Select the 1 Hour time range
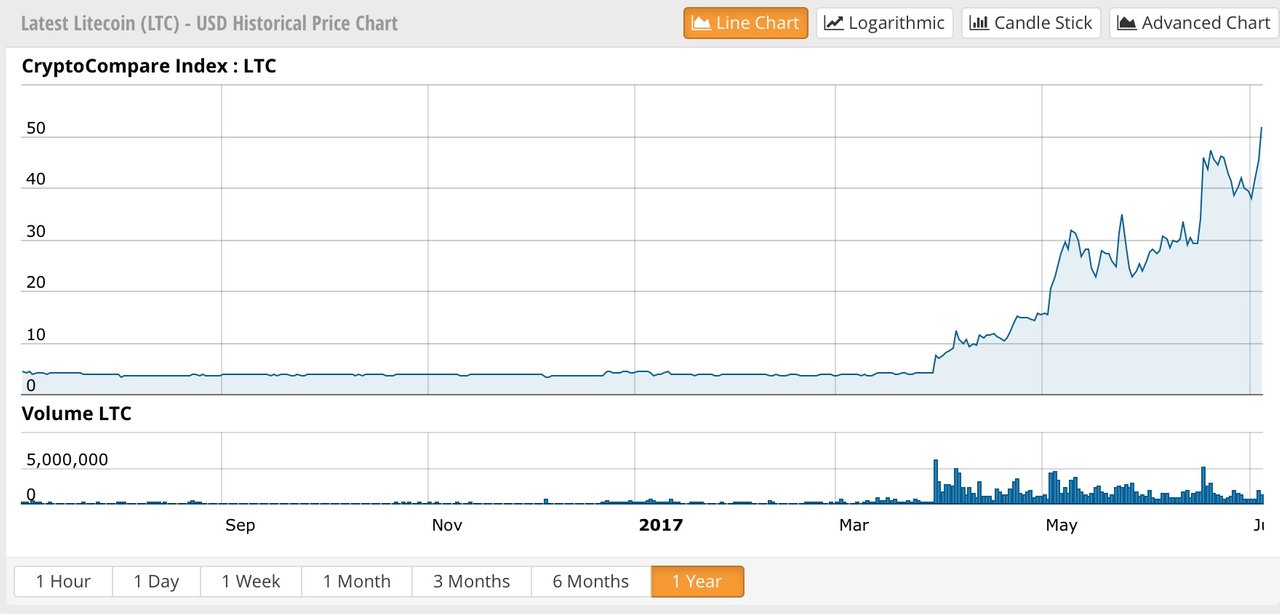The width and height of the screenshot is (1280, 614). (x=63, y=581)
